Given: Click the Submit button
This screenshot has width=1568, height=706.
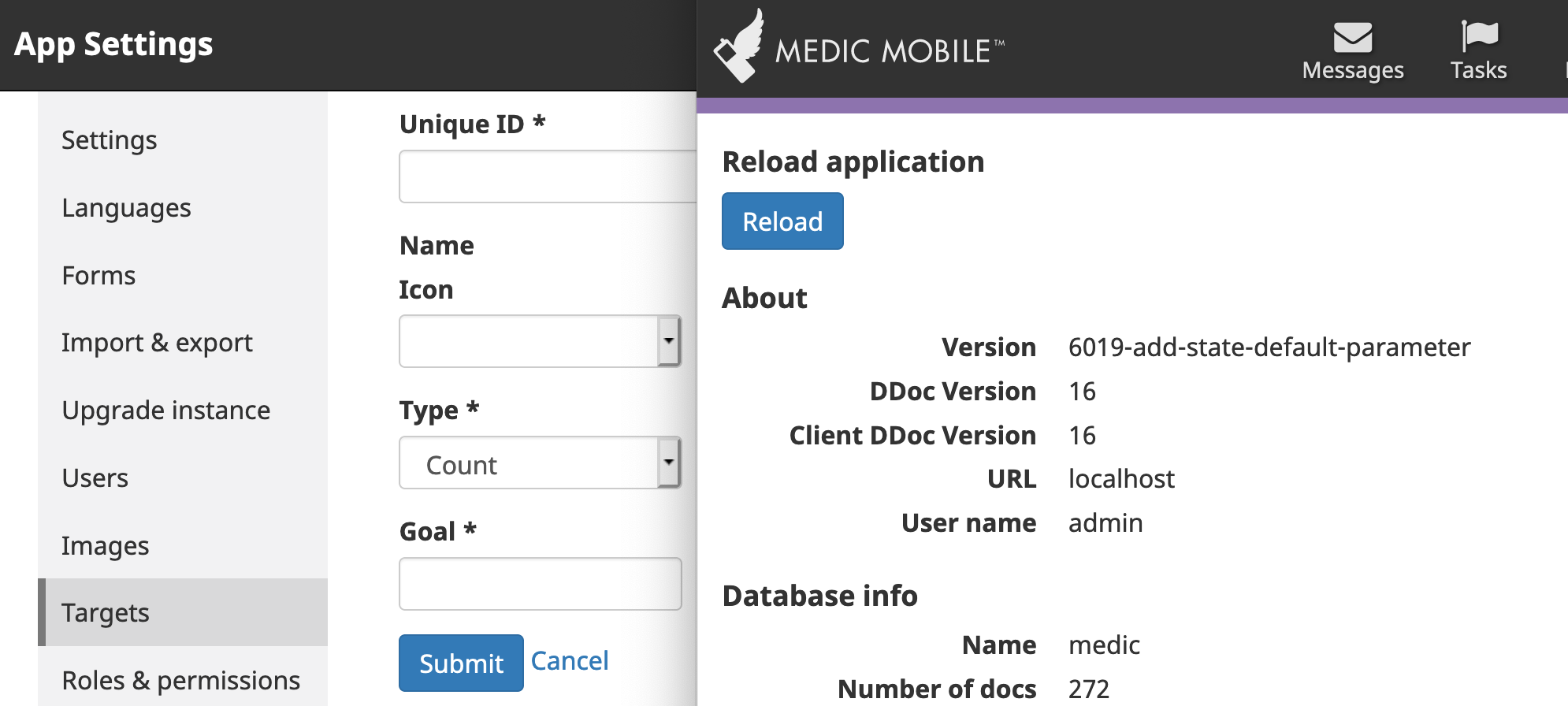Looking at the screenshot, I should [x=461, y=663].
